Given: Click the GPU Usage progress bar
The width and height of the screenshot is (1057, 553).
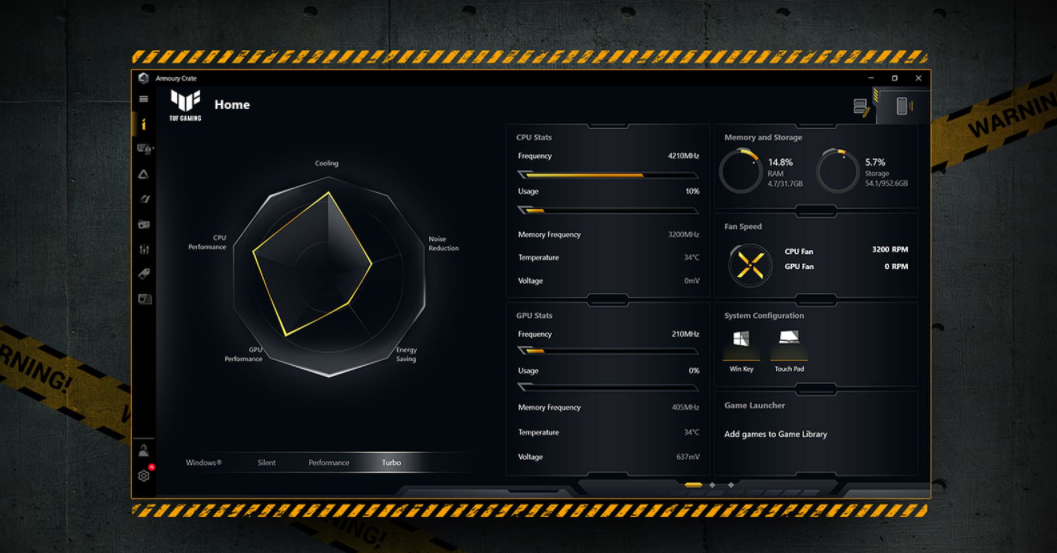Looking at the screenshot, I should (x=607, y=386).
